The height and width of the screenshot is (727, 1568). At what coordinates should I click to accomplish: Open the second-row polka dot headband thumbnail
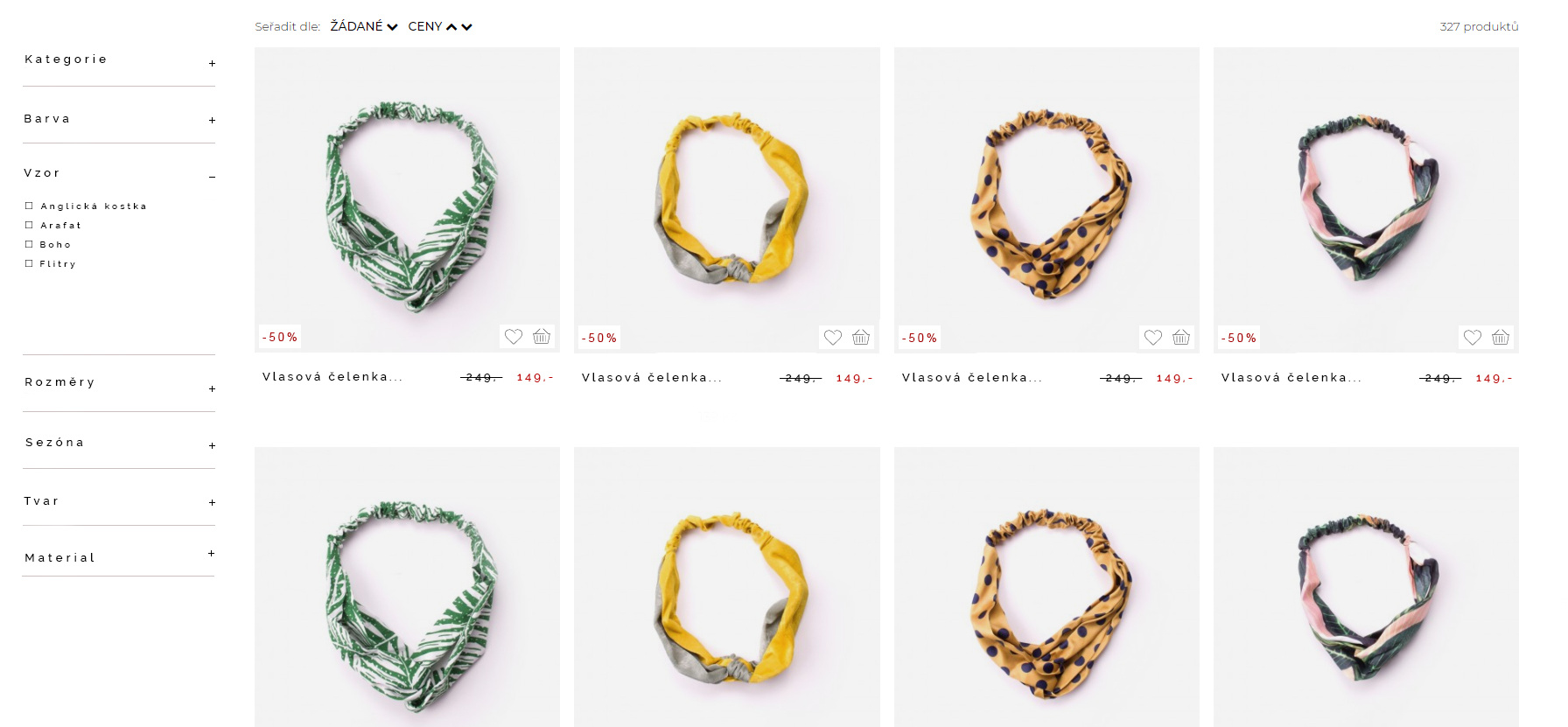coord(1046,587)
